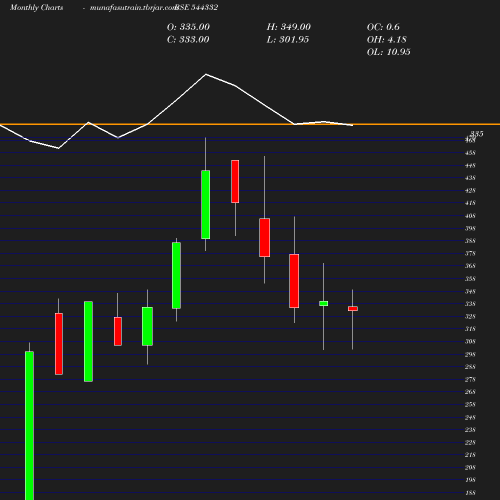
Task: Click the 365 price axis label
Action: tap(470, 266)
